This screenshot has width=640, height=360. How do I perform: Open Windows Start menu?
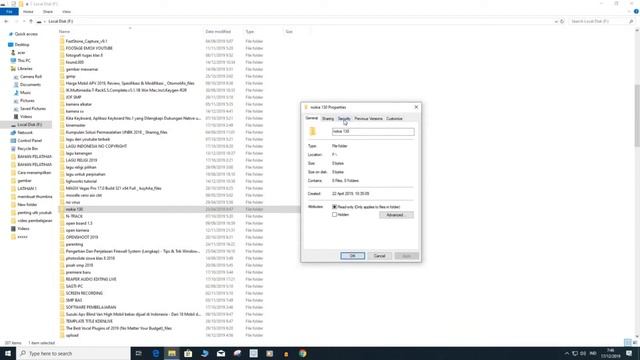[8, 353]
